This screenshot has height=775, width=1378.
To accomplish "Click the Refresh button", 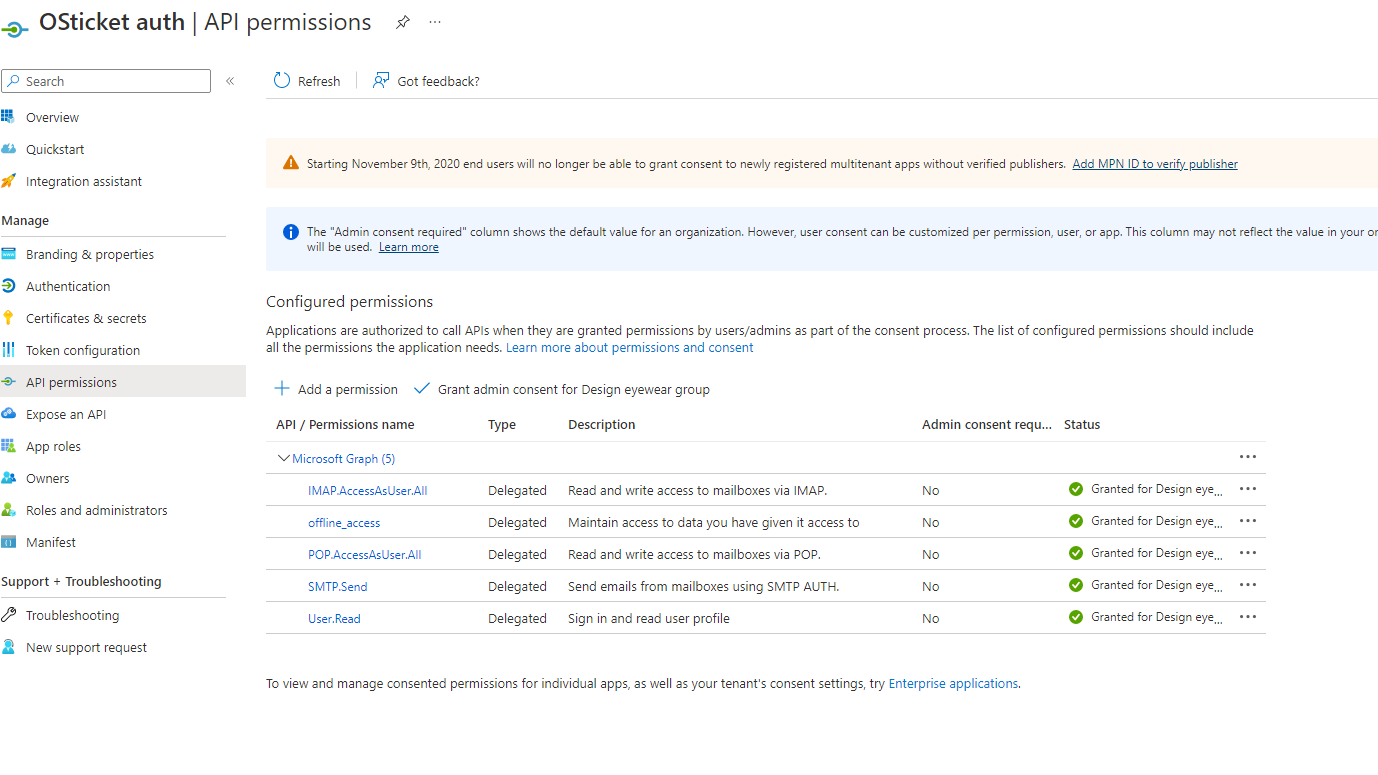I will coord(307,81).
